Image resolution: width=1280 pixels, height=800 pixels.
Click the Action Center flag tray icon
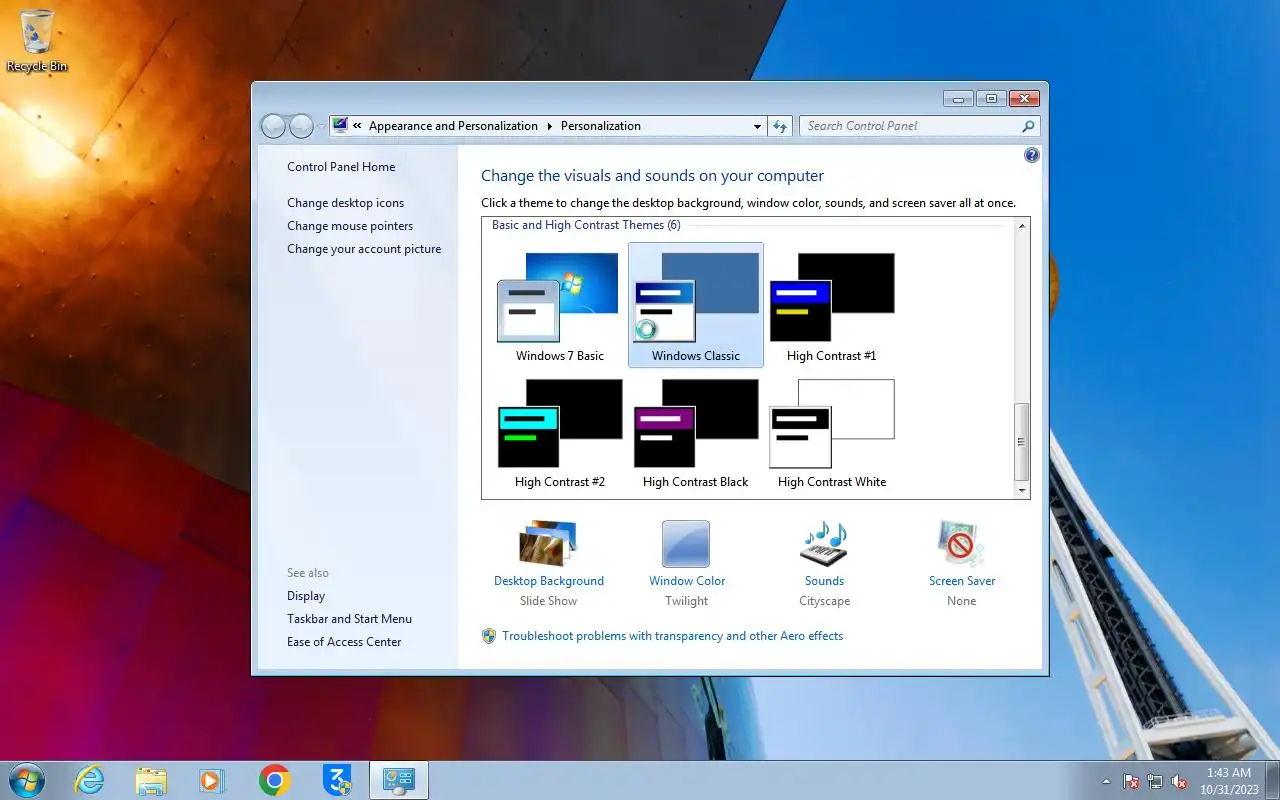1131,781
